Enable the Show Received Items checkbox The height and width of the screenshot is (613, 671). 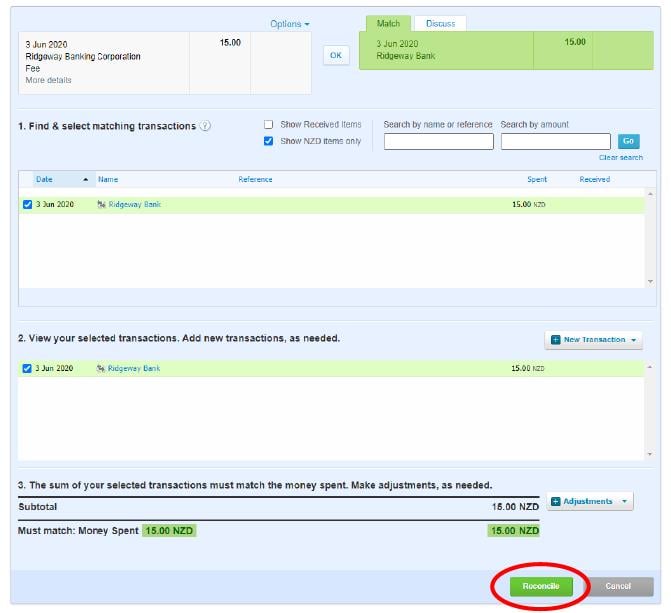click(x=268, y=124)
